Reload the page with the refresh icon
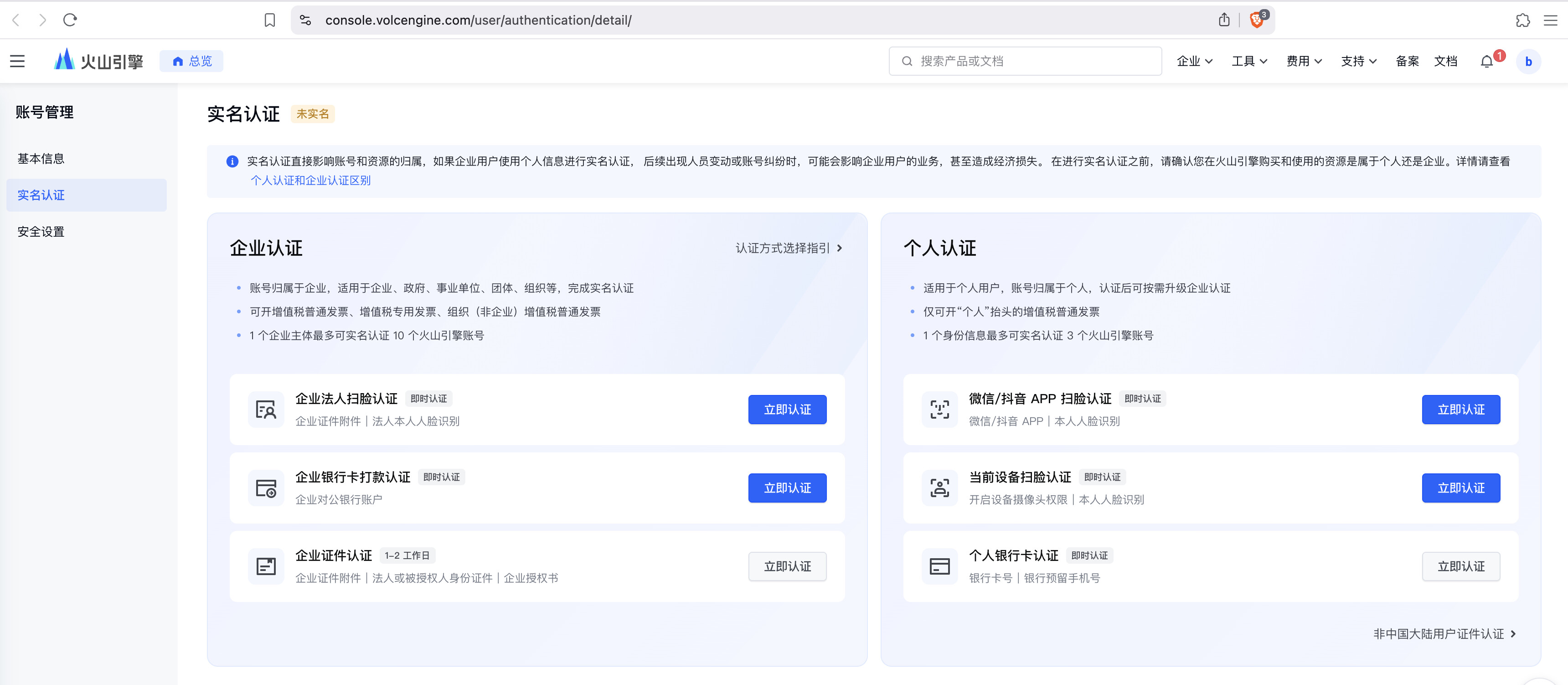 click(x=70, y=20)
